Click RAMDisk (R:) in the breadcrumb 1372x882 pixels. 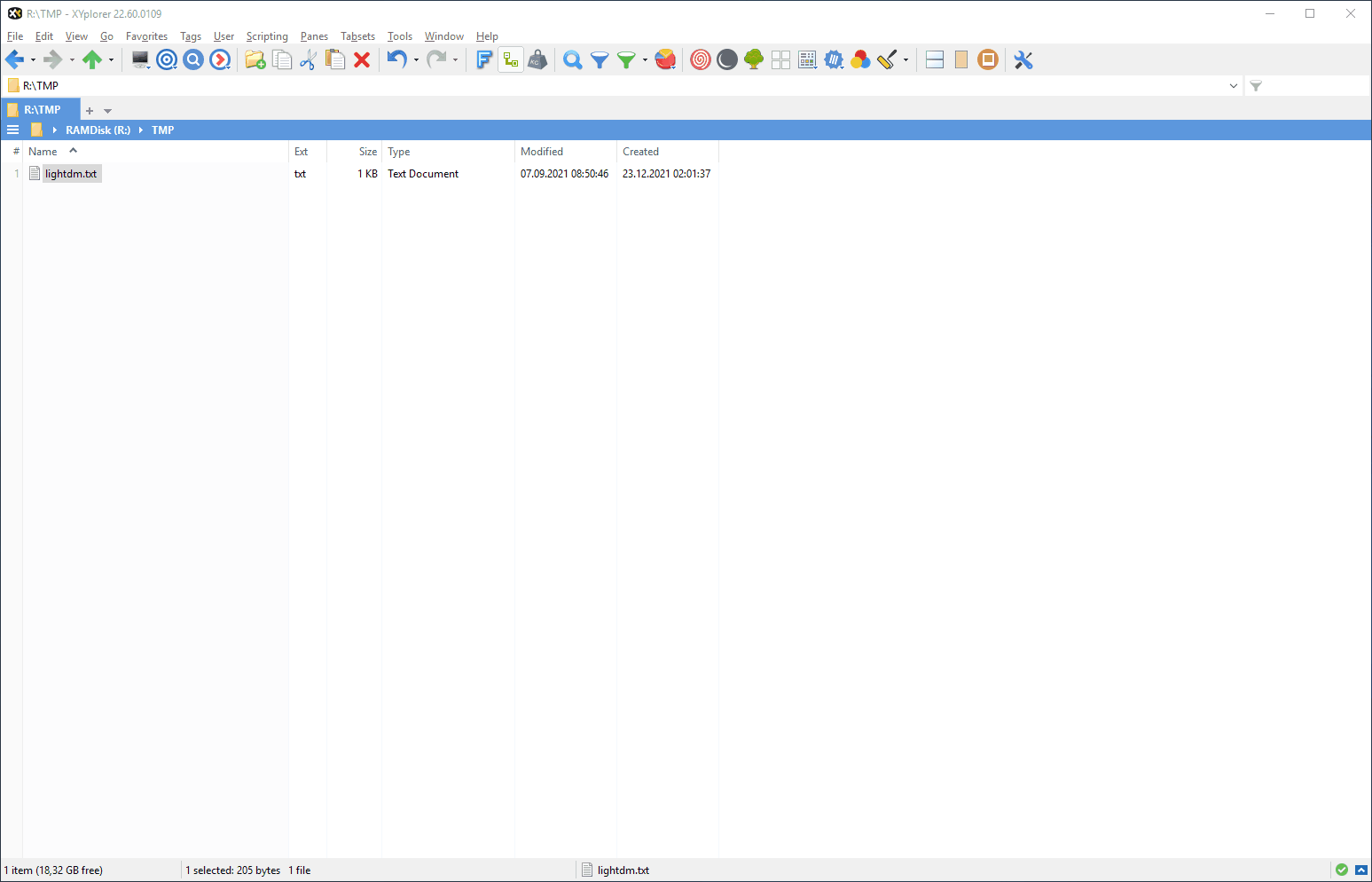click(x=98, y=130)
